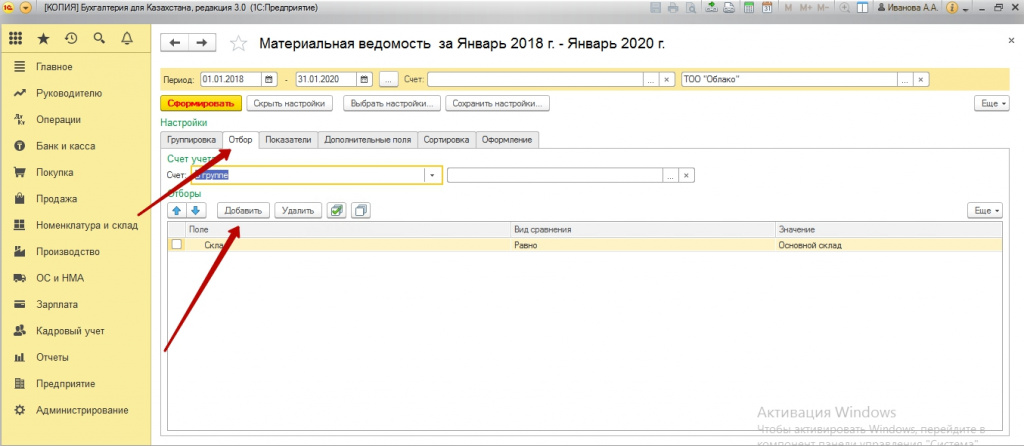Image resolution: width=1024 pixels, height=446 pixels.
Task: Open the Дополнительные поля tab
Action: click(368, 140)
